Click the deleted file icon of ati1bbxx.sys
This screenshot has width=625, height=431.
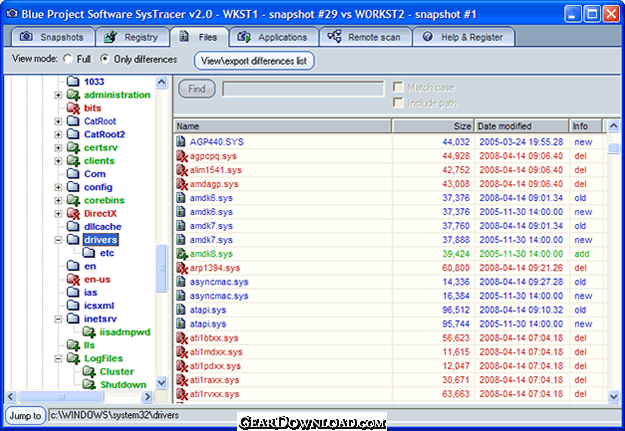pos(182,338)
